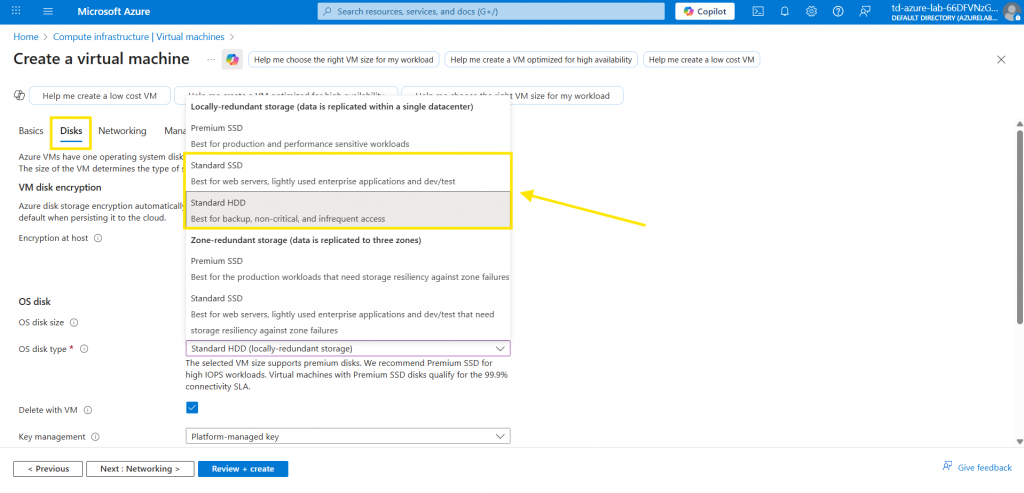
Task: Select zone-redundant Standard SSD option
Action: pos(348,314)
